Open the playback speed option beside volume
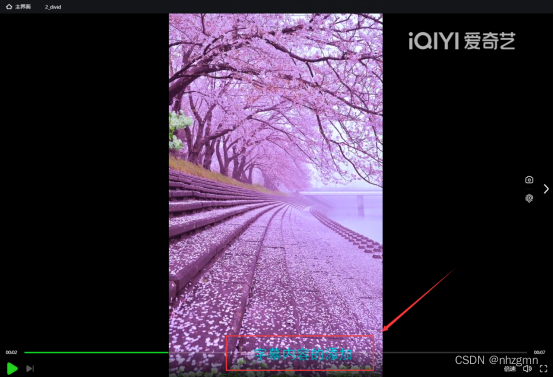 (x=509, y=369)
